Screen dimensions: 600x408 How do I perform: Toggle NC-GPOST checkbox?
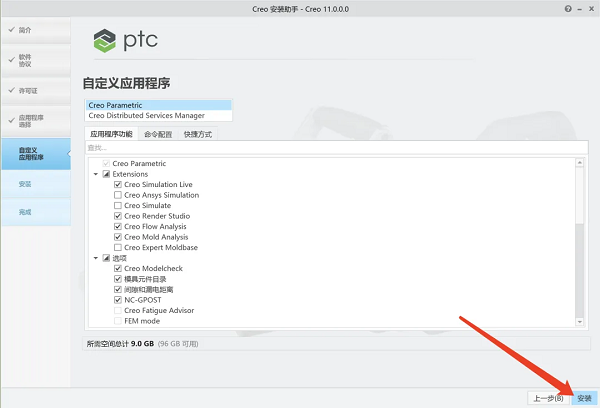(118, 300)
